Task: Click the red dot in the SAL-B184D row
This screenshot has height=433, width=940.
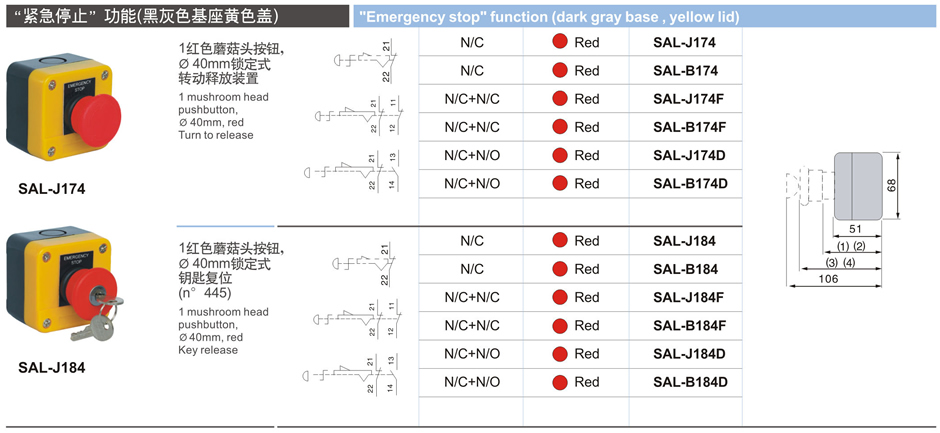Action: click(x=560, y=382)
